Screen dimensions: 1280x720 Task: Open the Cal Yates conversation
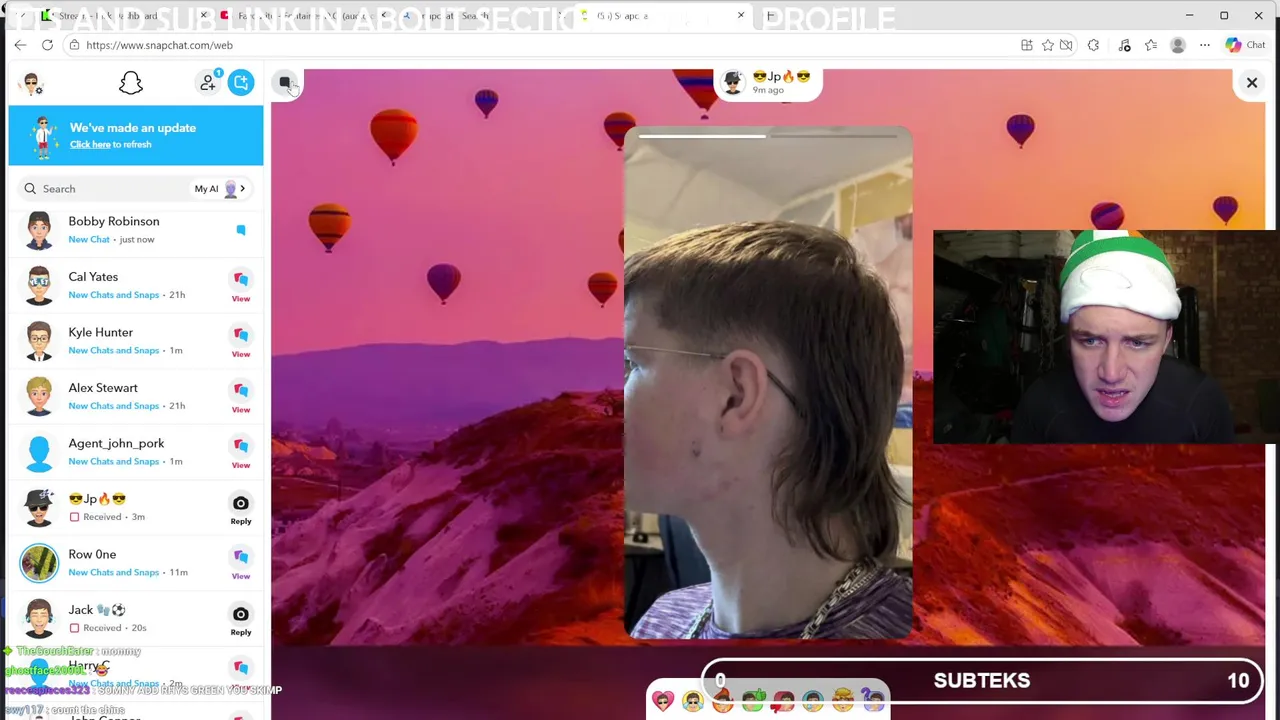[x=136, y=285]
